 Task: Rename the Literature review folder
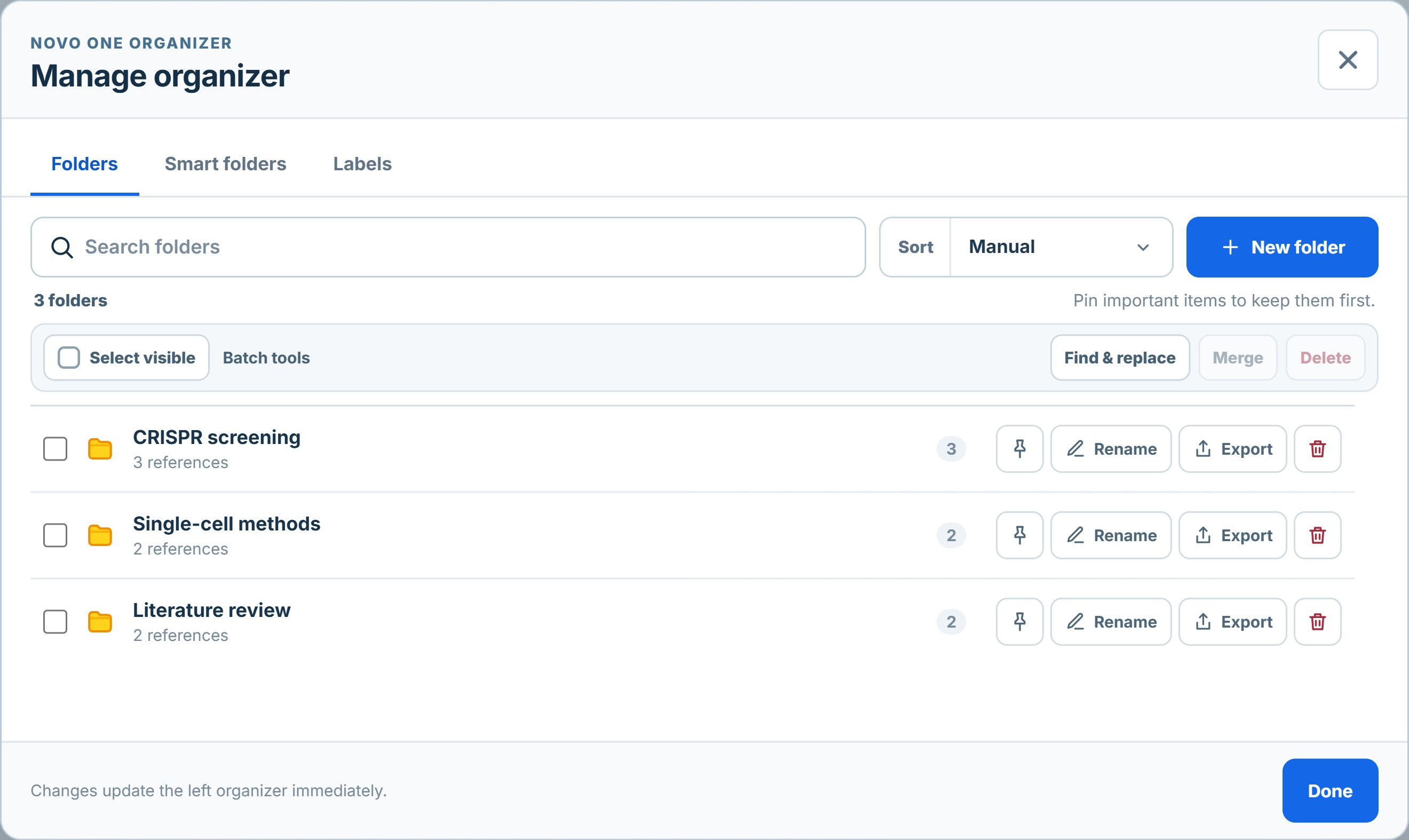coord(1111,622)
